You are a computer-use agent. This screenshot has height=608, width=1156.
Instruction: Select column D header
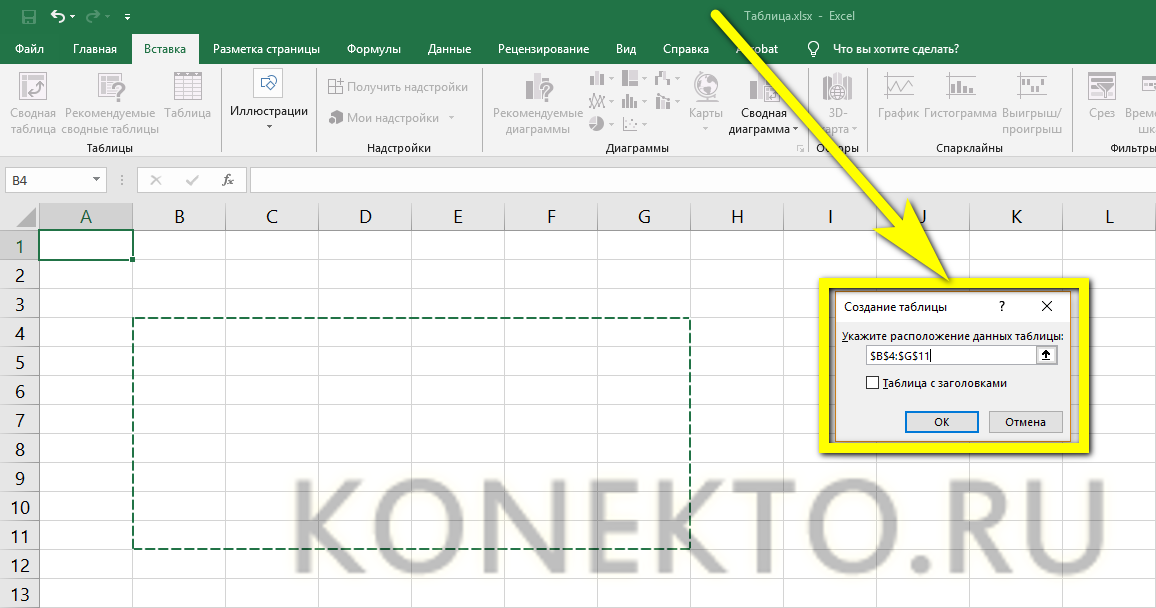pyautogui.click(x=365, y=216)
